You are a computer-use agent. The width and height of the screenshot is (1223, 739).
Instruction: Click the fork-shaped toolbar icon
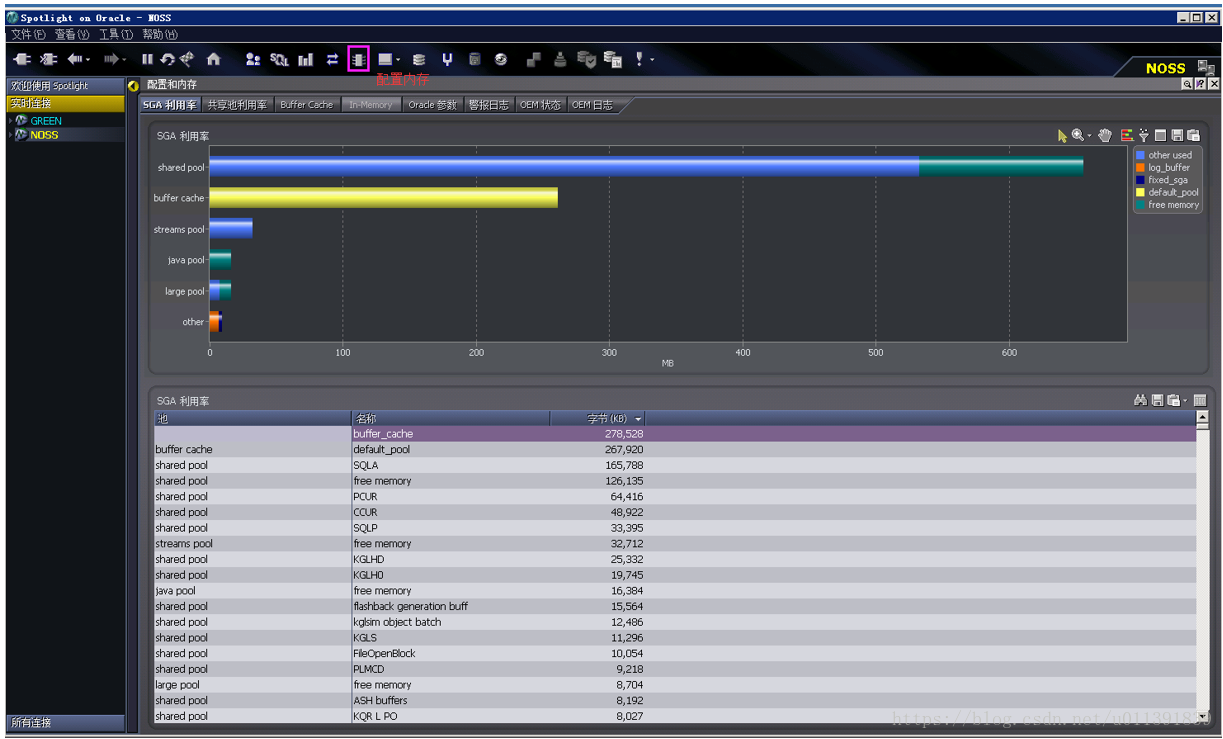click(447, 60)
